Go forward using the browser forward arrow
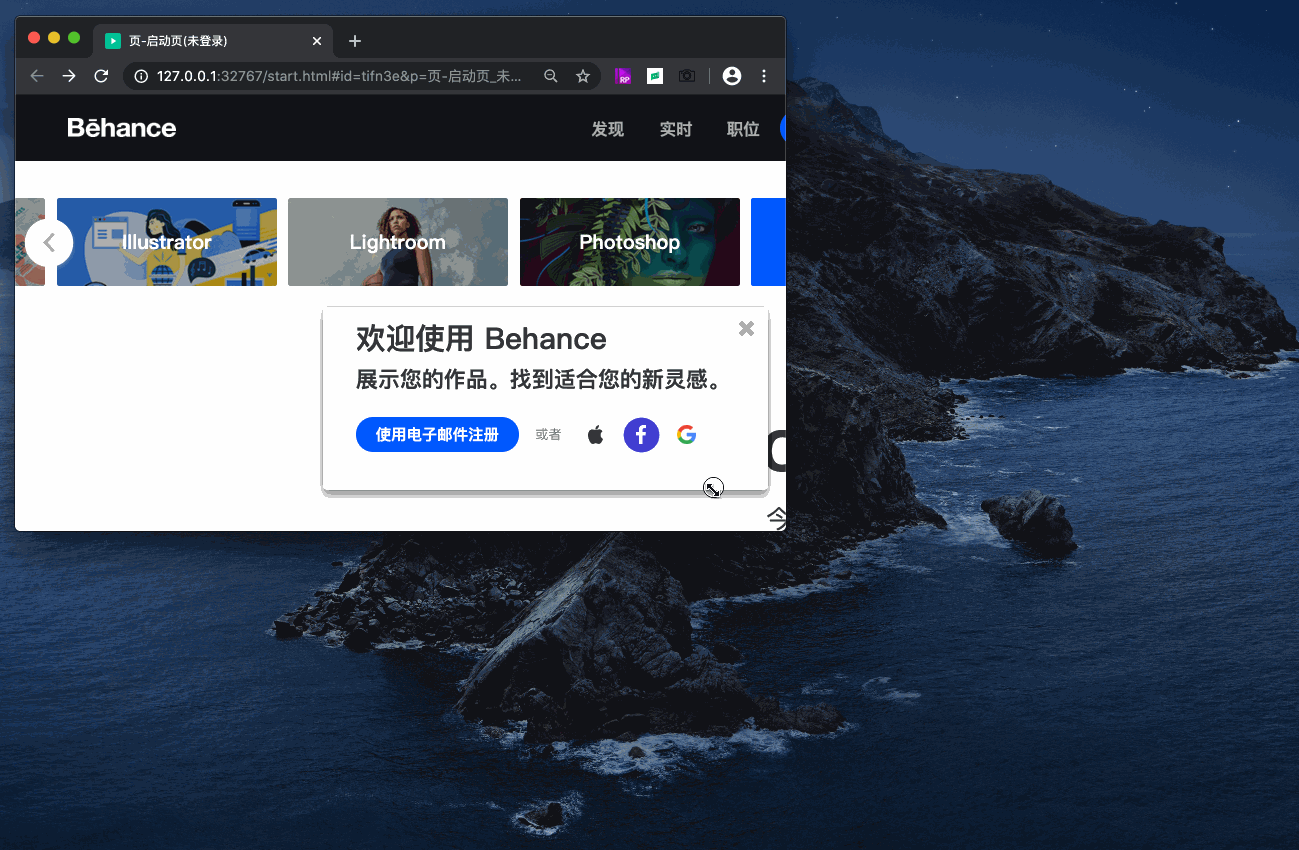The width and height of the screenshot is (1299, 850). (x=69, y=76)
